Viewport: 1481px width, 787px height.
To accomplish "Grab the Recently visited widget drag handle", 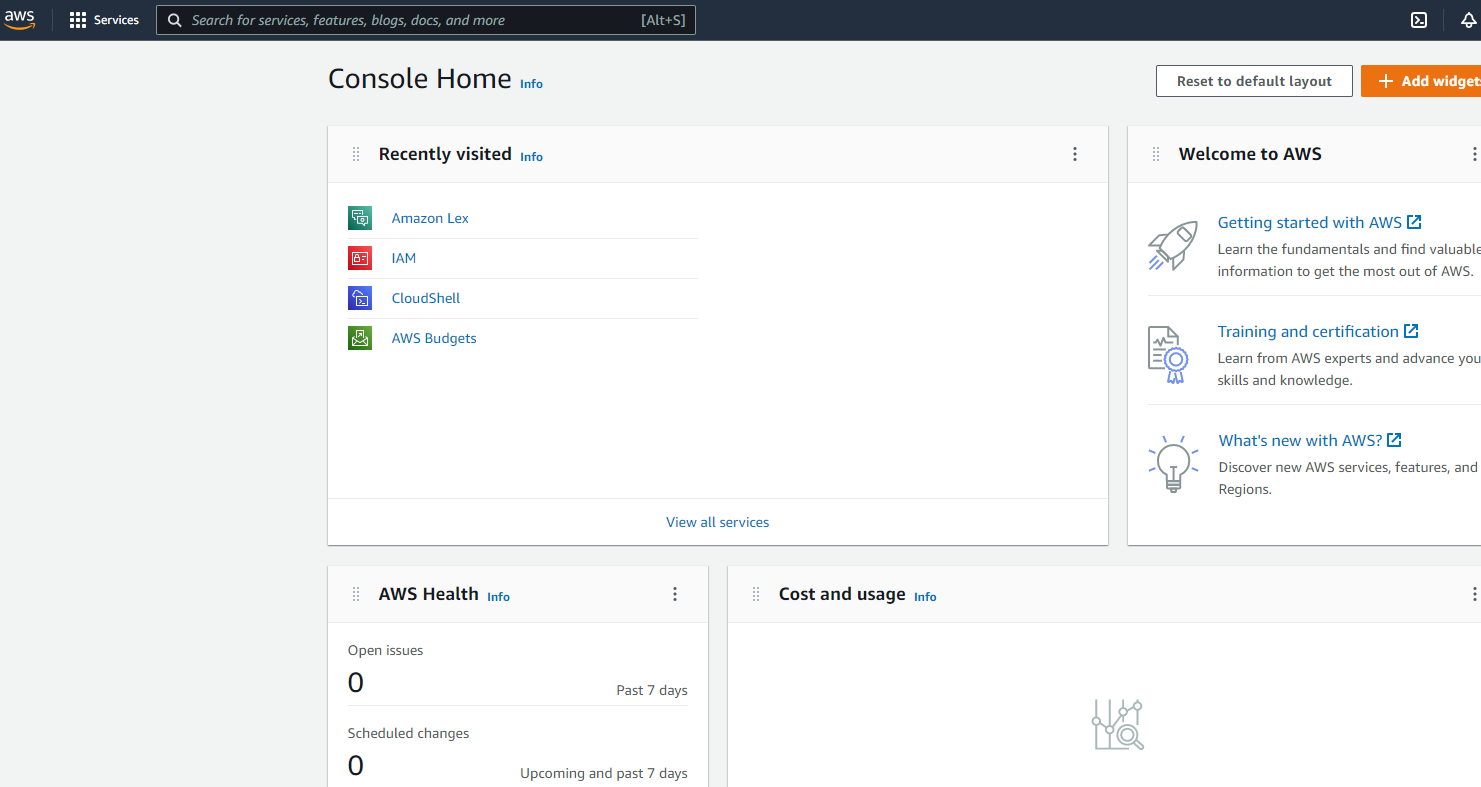I will click(x=356, y=154).
